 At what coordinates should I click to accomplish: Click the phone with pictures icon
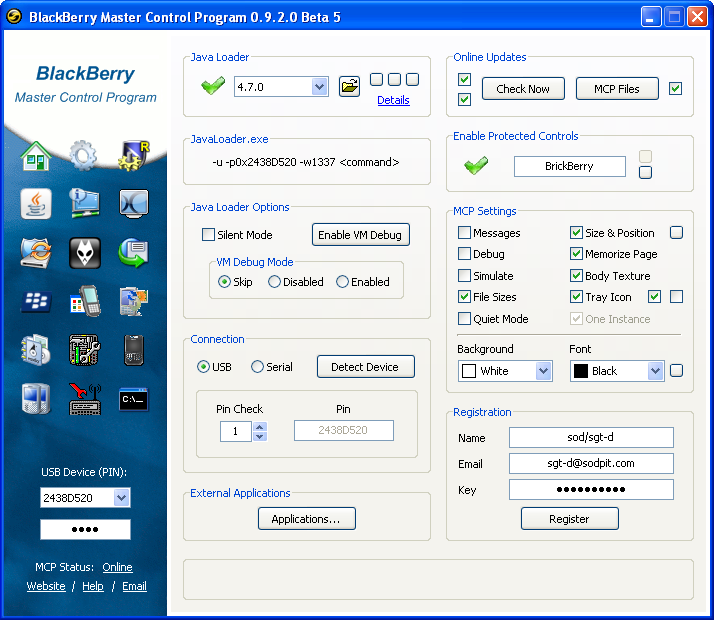133,301
